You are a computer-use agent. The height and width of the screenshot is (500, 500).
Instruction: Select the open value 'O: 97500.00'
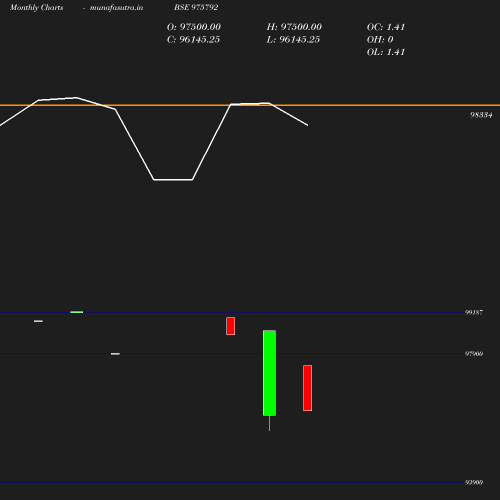(194, 27)
